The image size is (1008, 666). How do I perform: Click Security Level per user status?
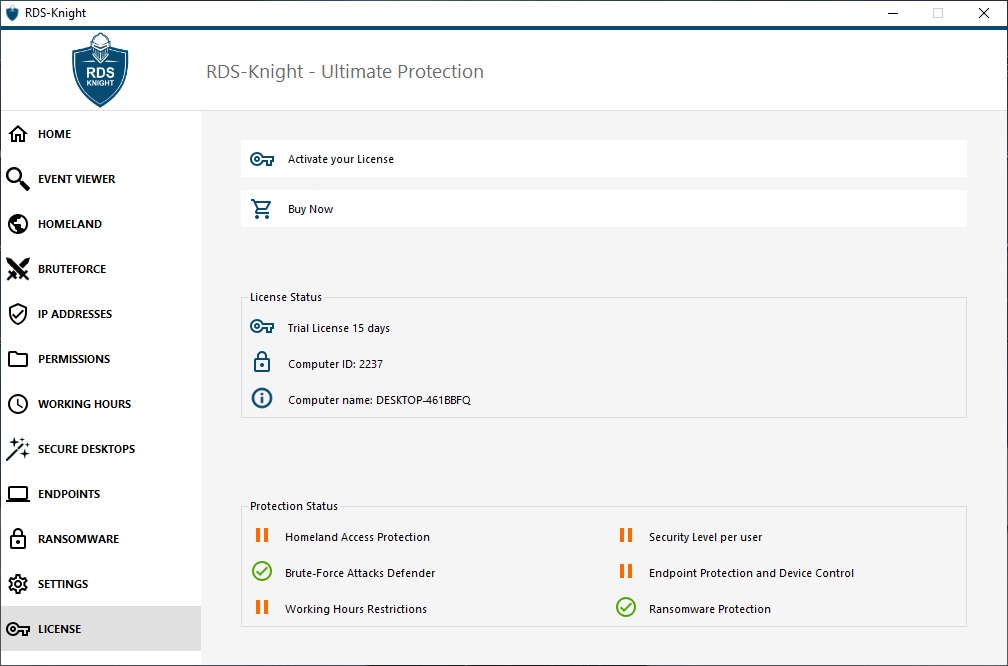coord(705,537)
